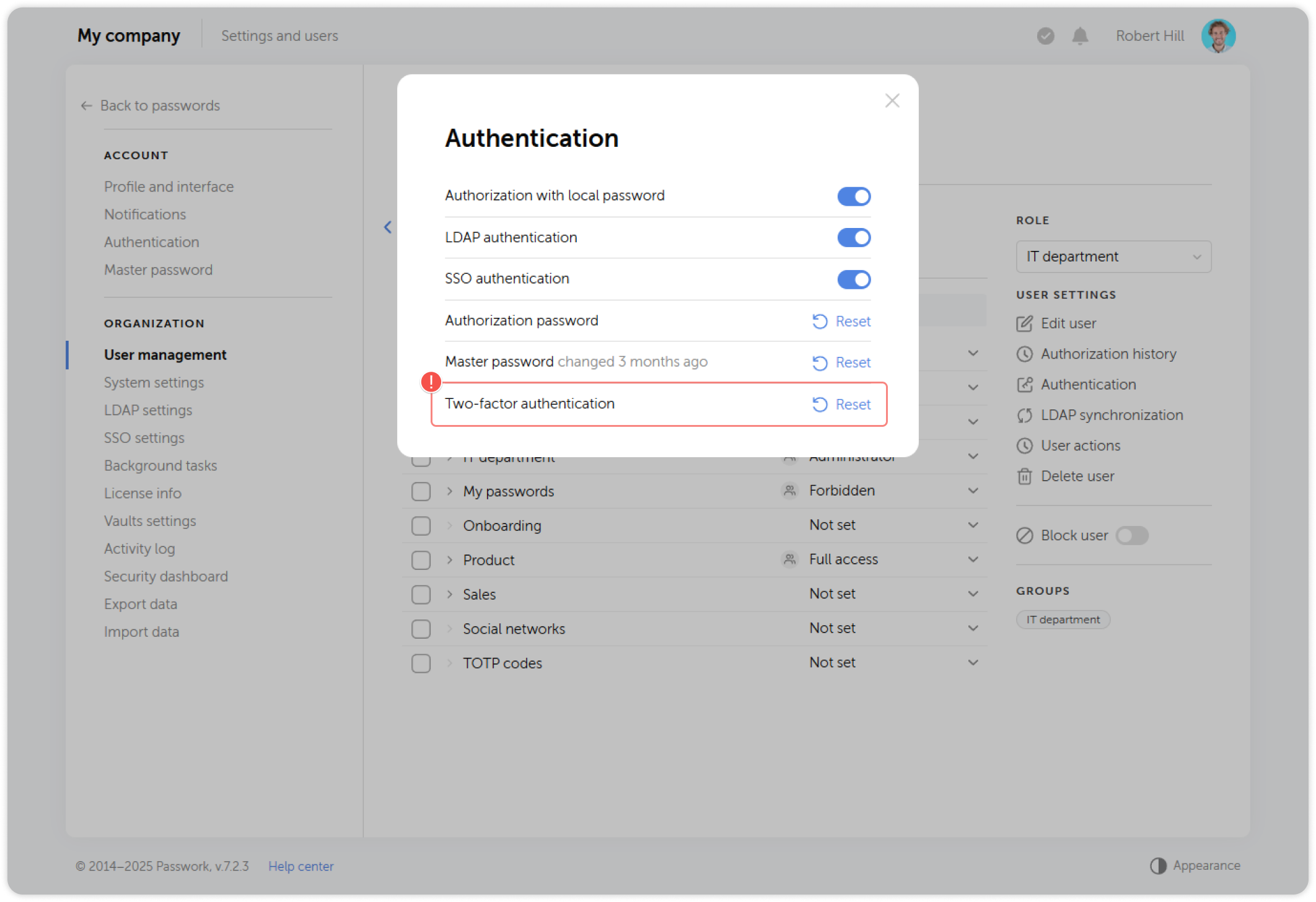Open Authorization history for the user

1108,354
